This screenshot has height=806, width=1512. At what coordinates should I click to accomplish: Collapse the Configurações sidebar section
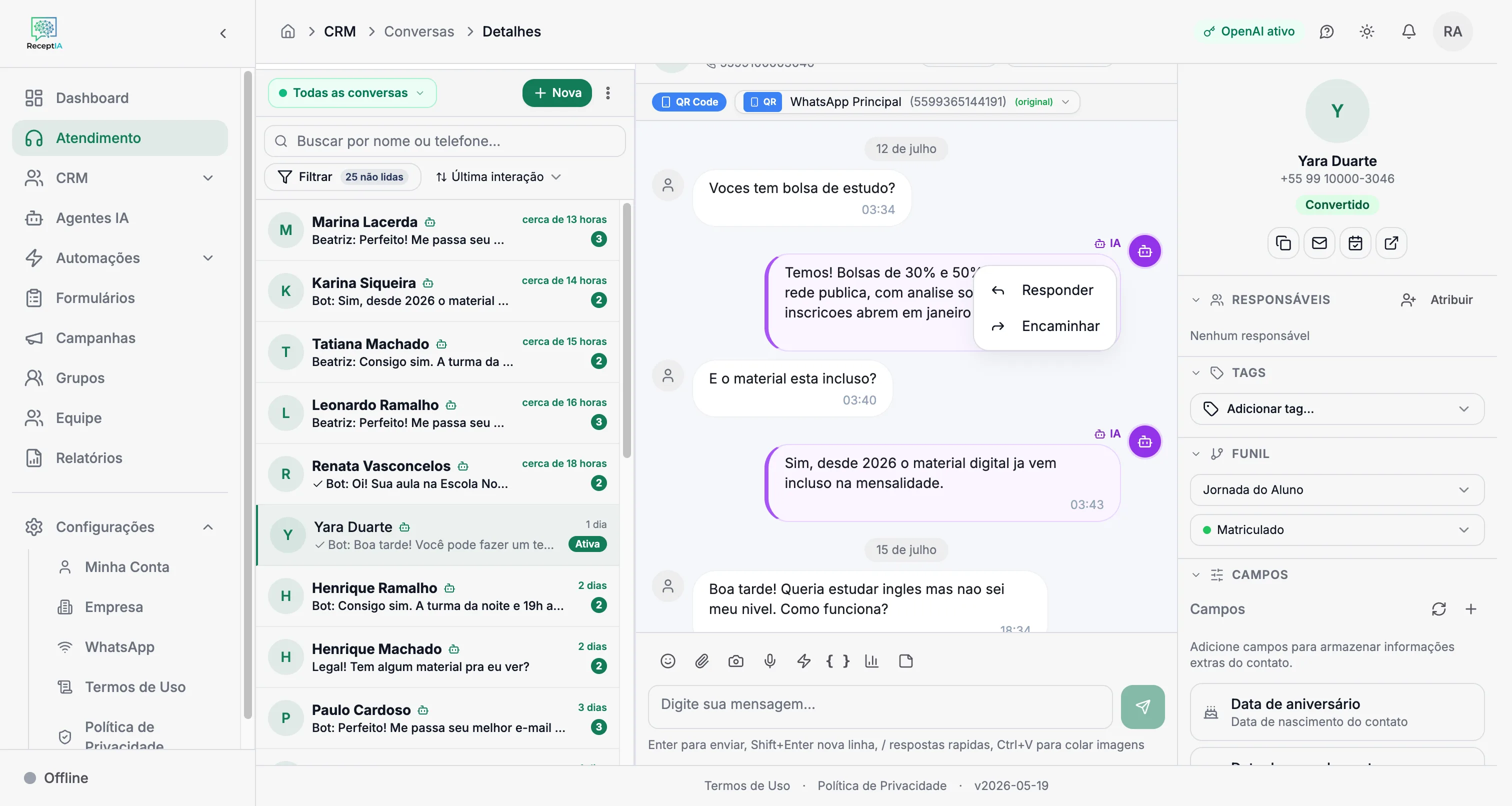tap(208, 527)
